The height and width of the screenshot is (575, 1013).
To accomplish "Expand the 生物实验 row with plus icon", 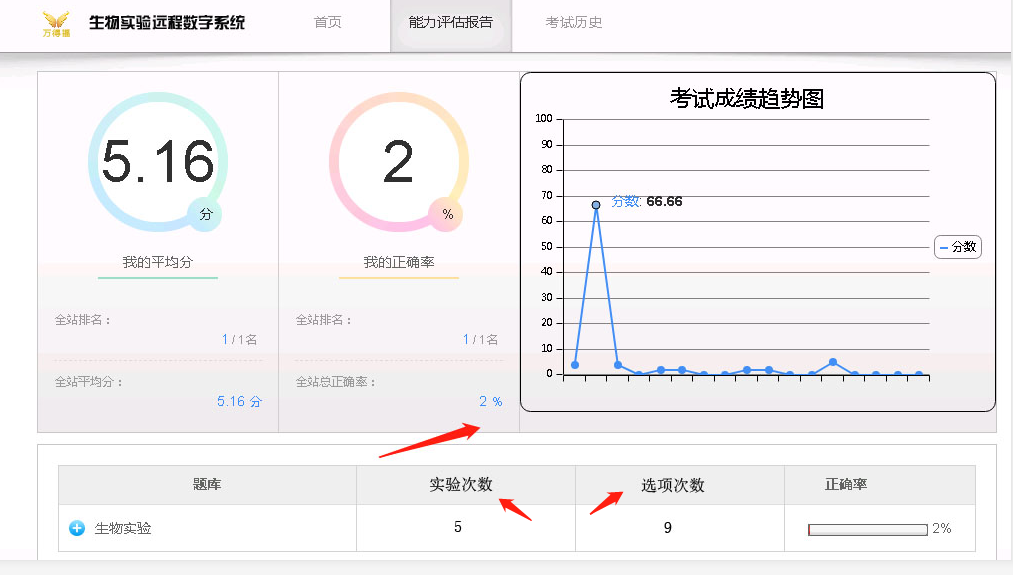I will [77, 528].
